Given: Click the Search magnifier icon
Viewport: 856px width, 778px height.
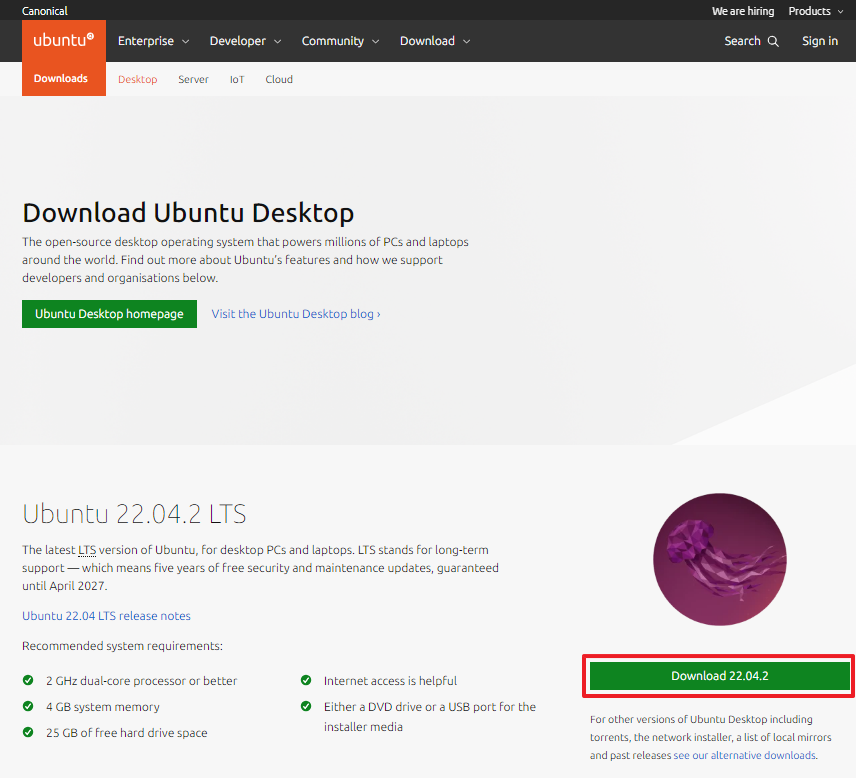Looking at the screenshot, I should tap(773, 41).
